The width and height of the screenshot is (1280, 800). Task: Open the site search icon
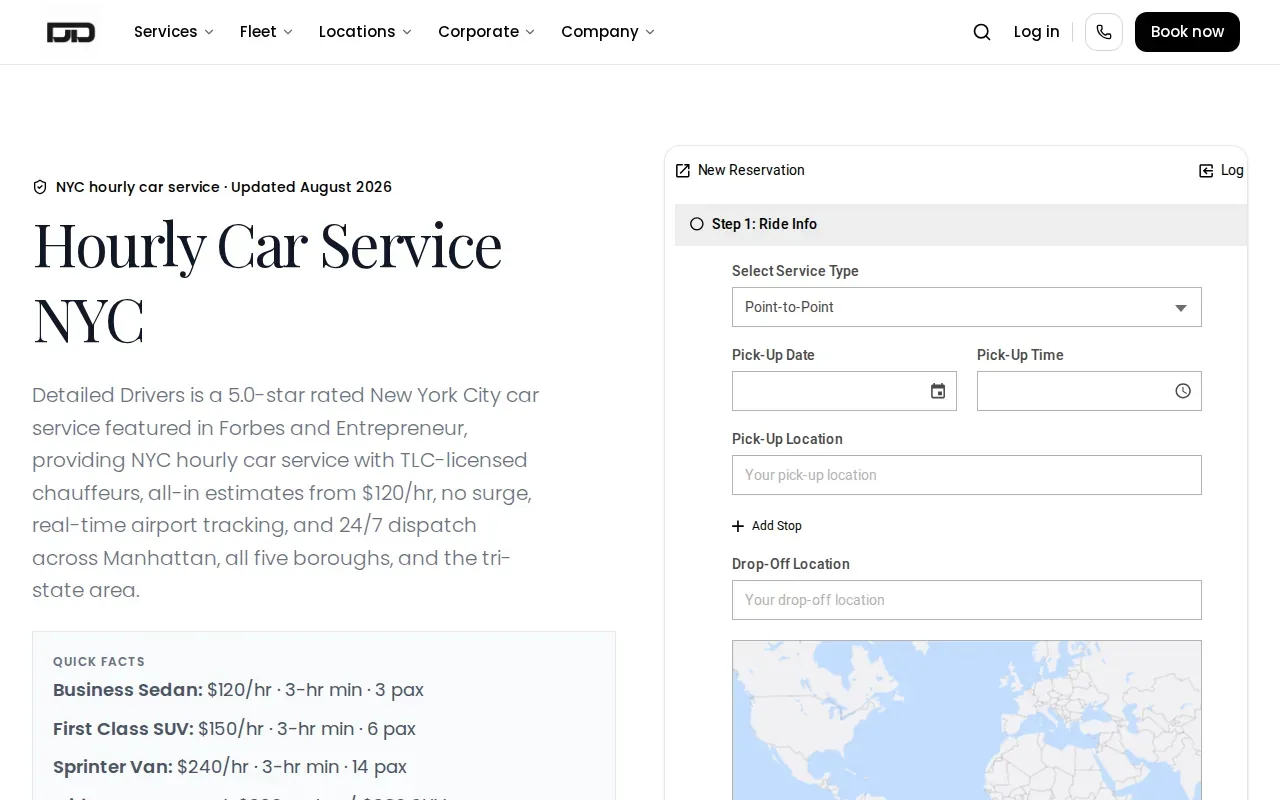click(x=982, y=32)
